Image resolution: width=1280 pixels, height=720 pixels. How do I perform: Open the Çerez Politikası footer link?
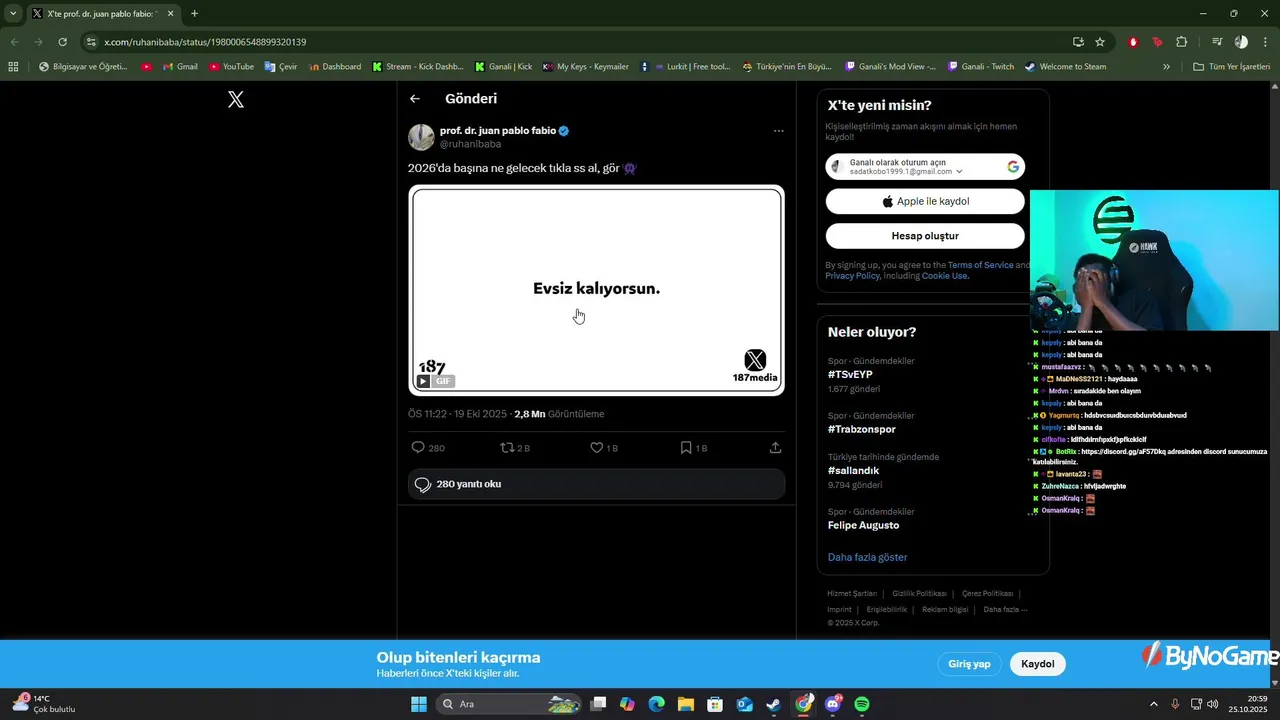coord(987,594)
